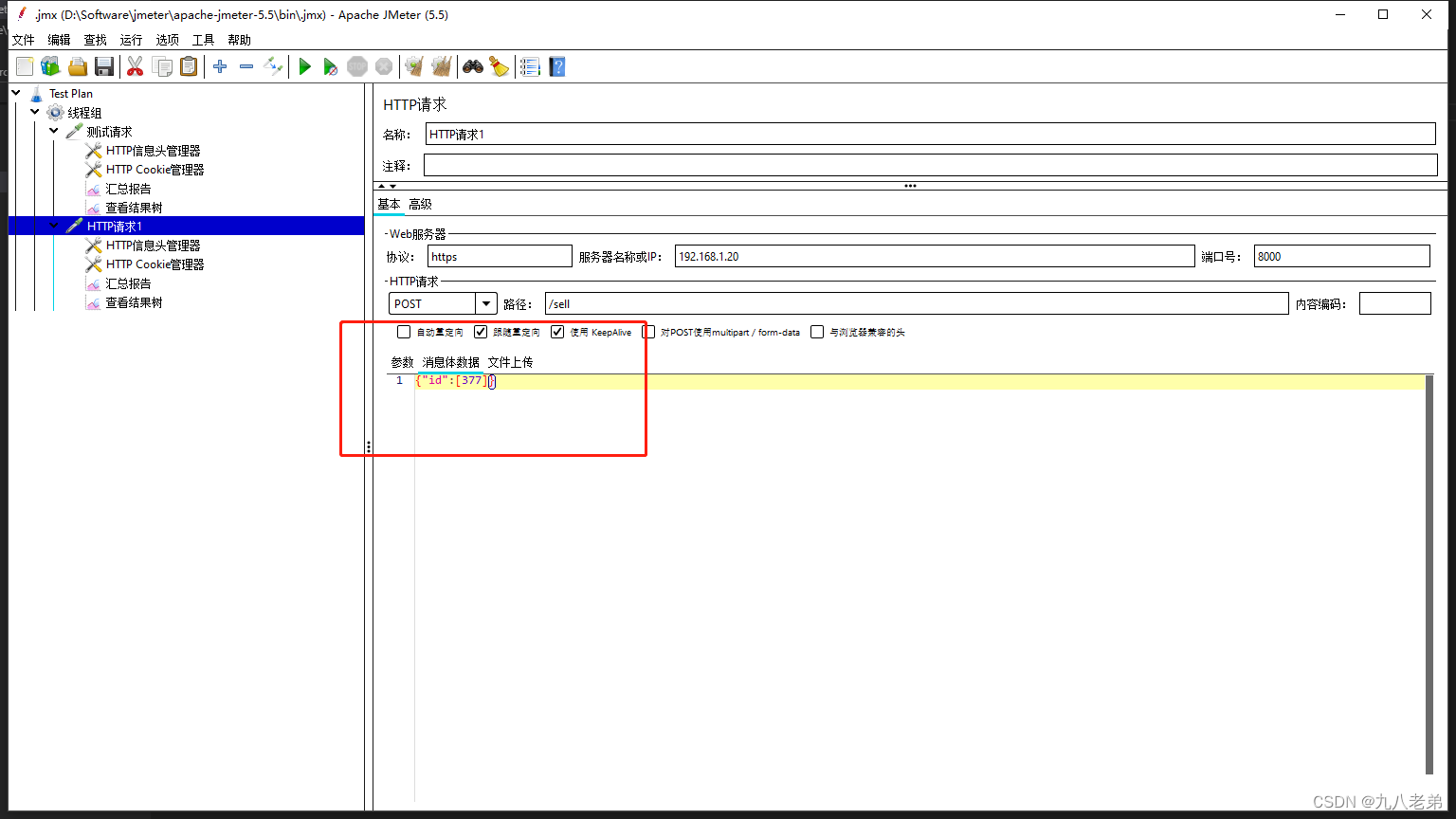Viewport: 1456px width, 819px height.
Task: Click the Shutdown test icon
Action: tap(384, 66)
